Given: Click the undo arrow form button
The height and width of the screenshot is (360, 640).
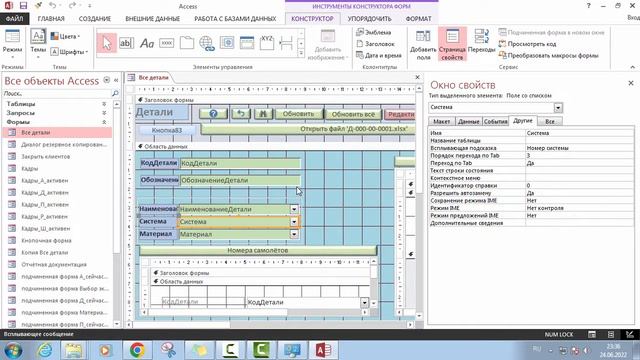Looking at the screenshot, I should tap(241, 114).
